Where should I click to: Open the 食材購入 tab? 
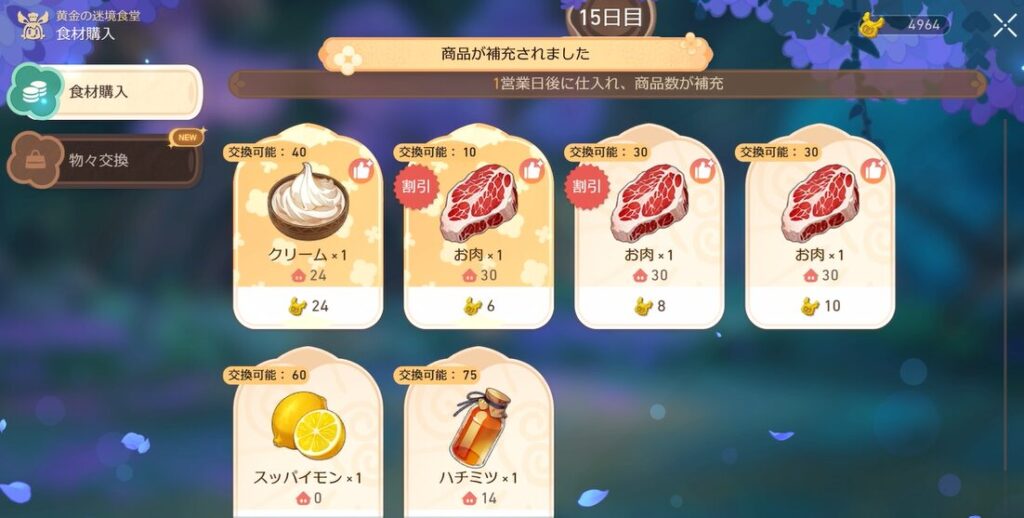(x=104, y=92)
